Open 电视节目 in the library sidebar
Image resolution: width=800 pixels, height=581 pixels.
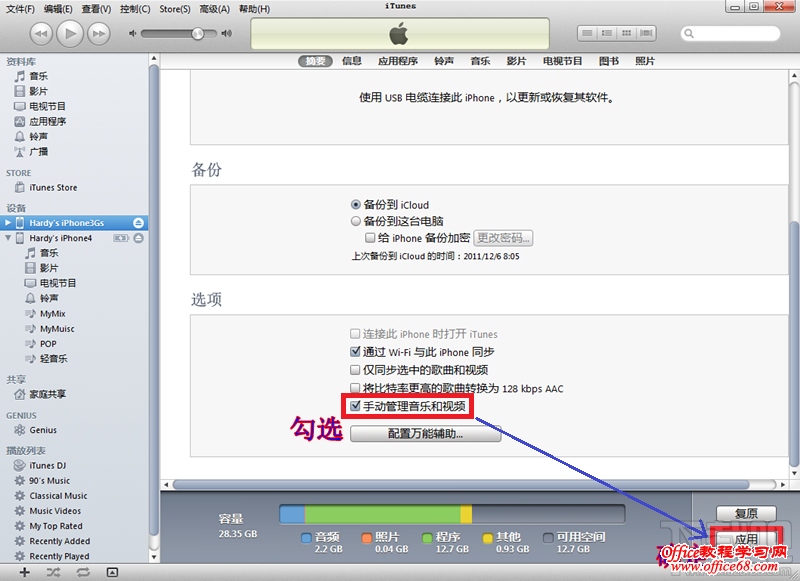[47, 106]
